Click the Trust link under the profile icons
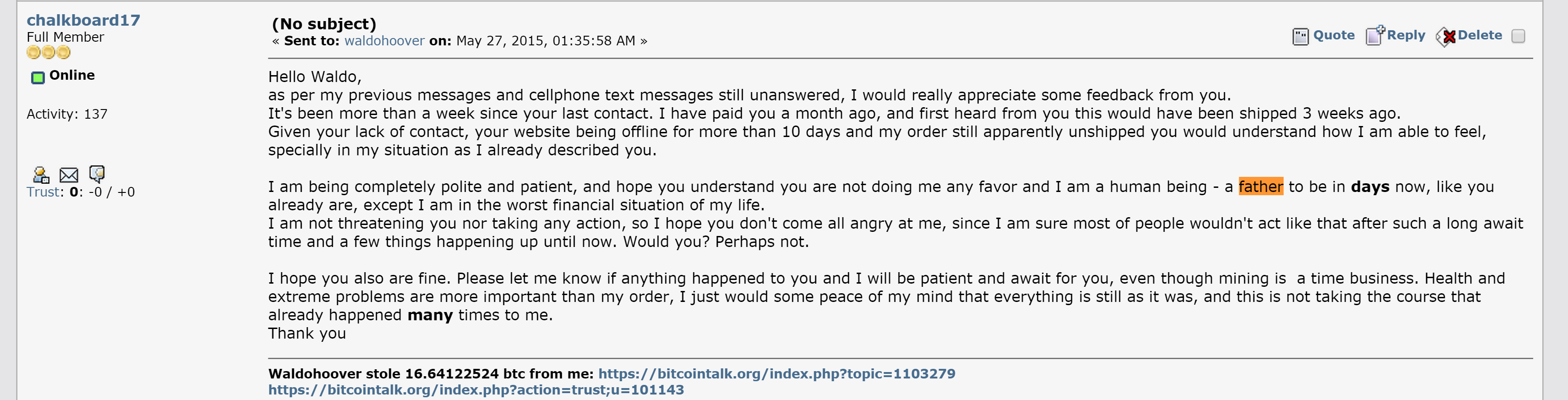This screenshot has height=400, width=1568. pyautogui.click(x=43, y=192)
